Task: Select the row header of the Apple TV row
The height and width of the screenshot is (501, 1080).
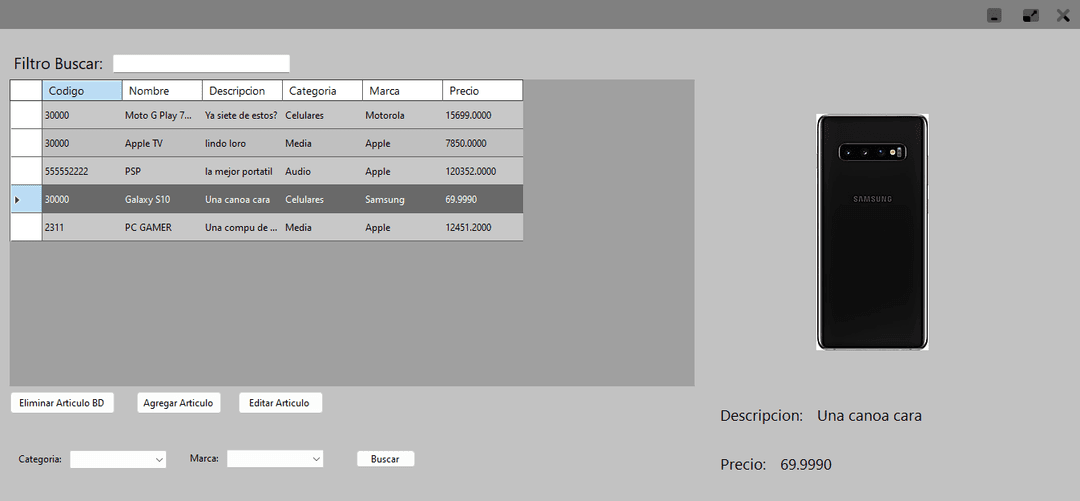Action: 26,143
